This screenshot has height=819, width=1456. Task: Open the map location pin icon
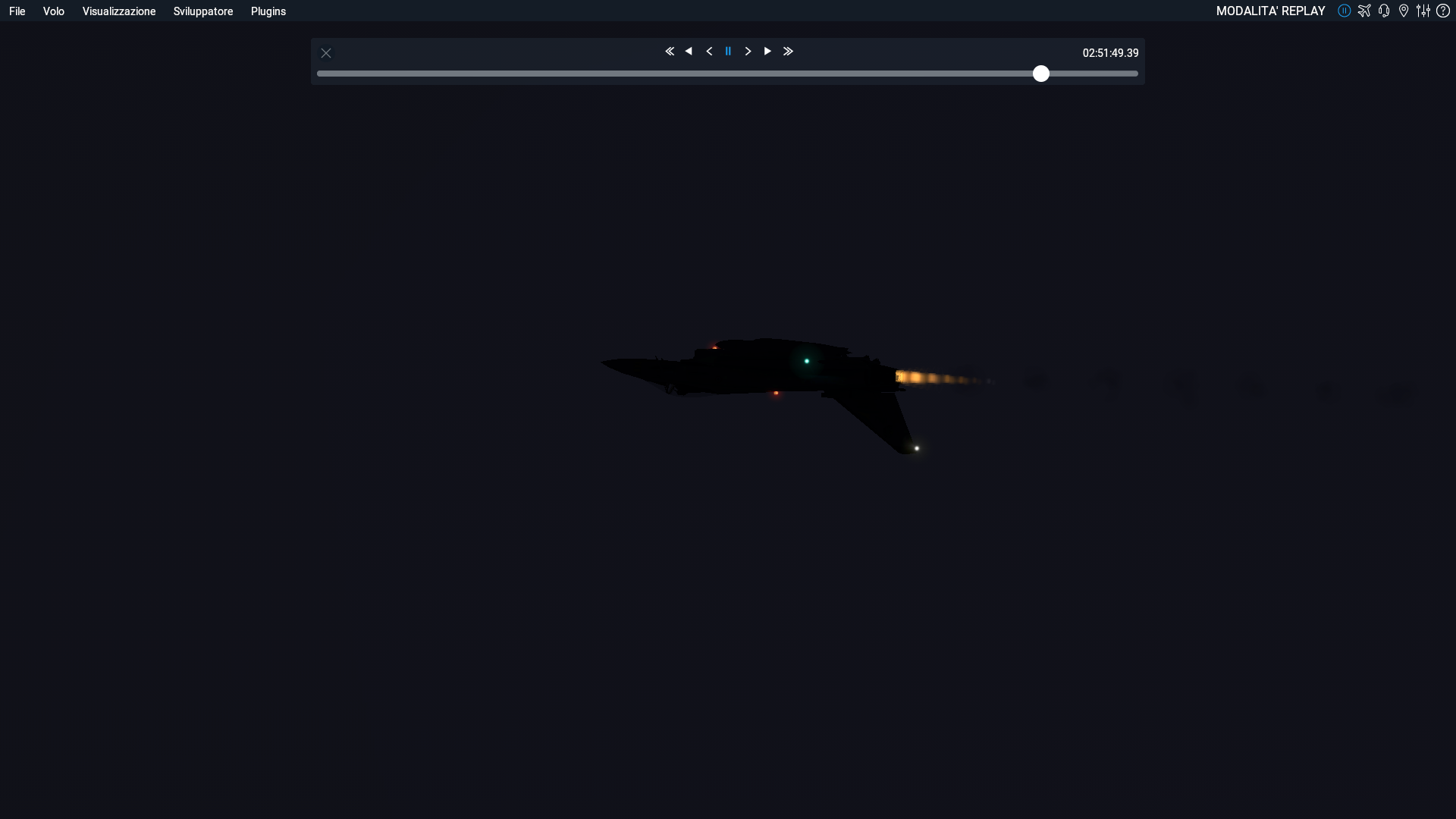click(1404, 11)
